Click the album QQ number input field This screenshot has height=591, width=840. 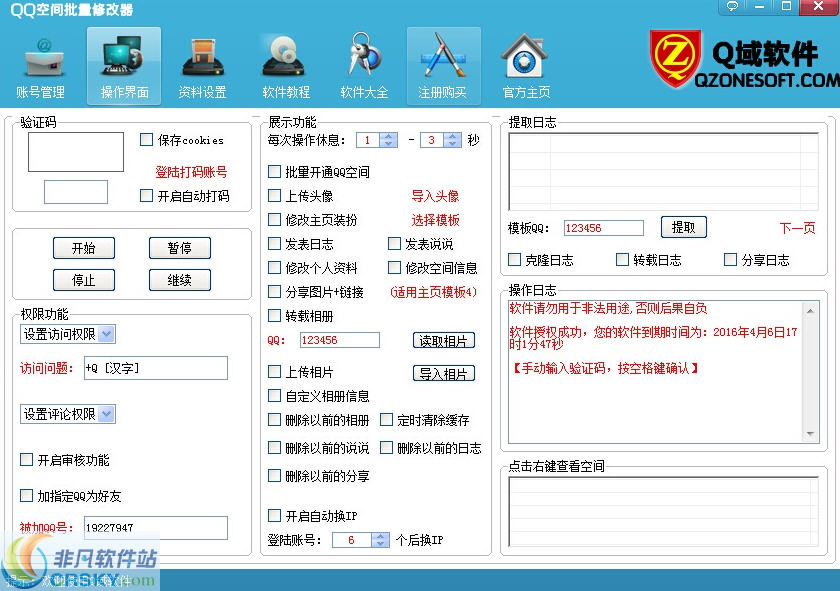pyautogui.click(x=340, y=340)
